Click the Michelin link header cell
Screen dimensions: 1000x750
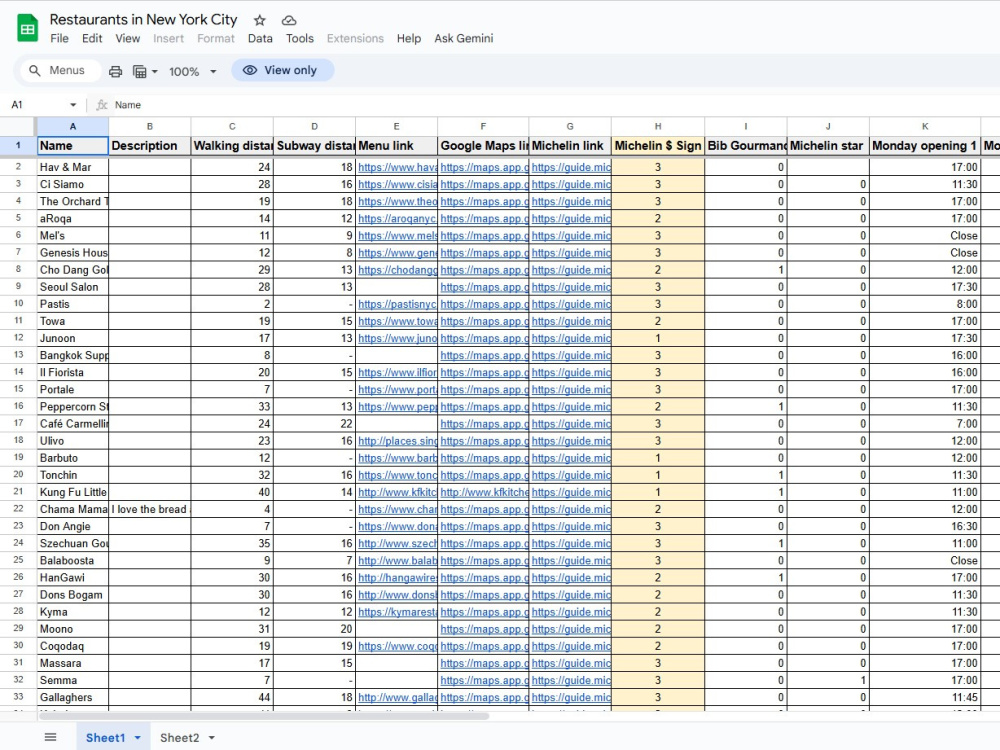[x=570, y=146]
